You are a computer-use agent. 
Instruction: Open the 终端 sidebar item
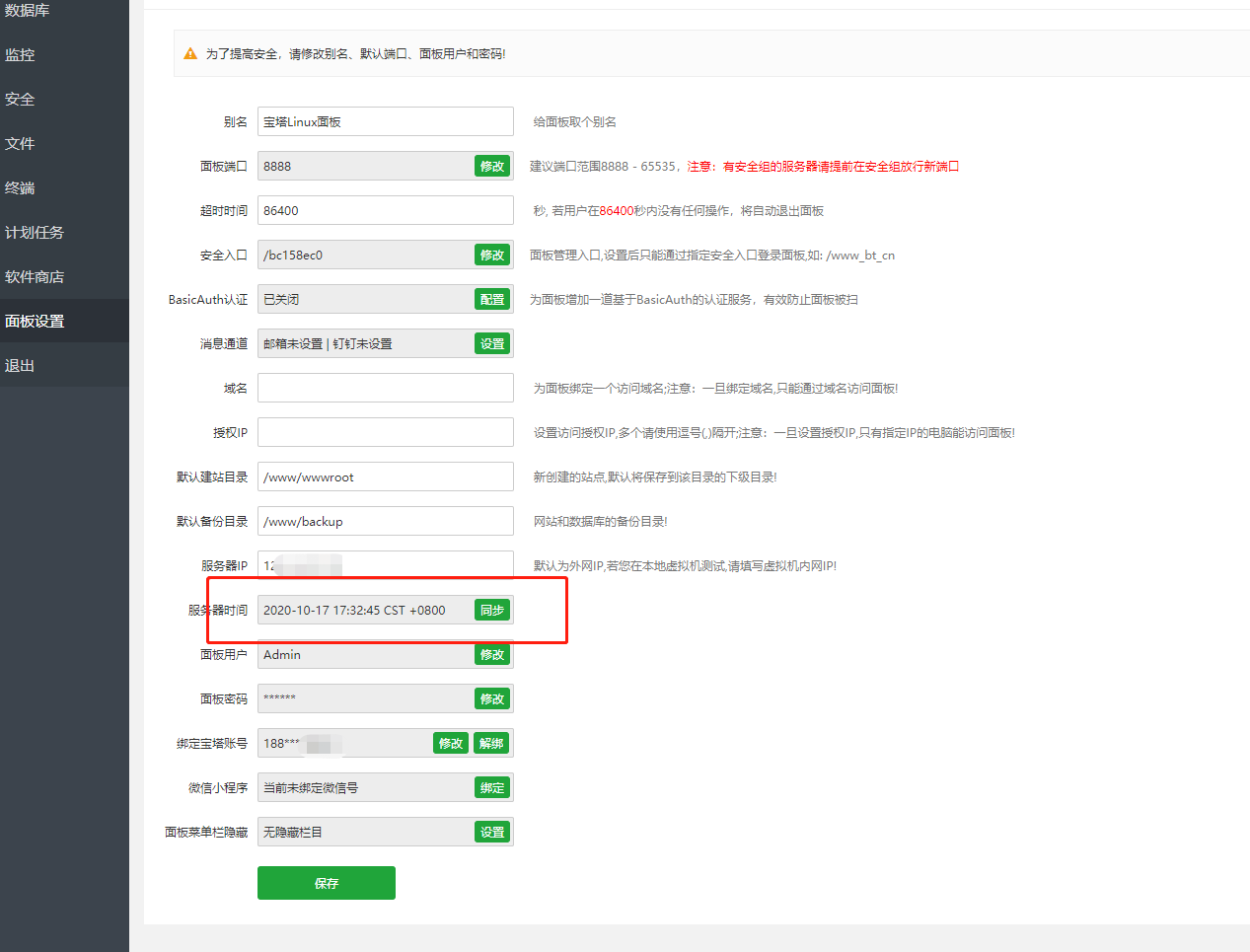(64, 188)
